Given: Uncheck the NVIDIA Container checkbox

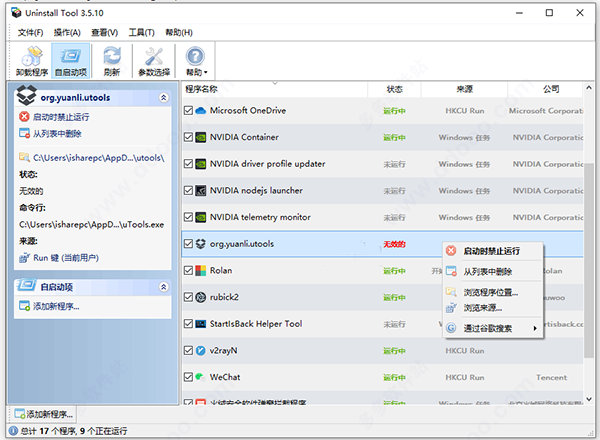Looking at the screenshot, I should click(188, 137).
